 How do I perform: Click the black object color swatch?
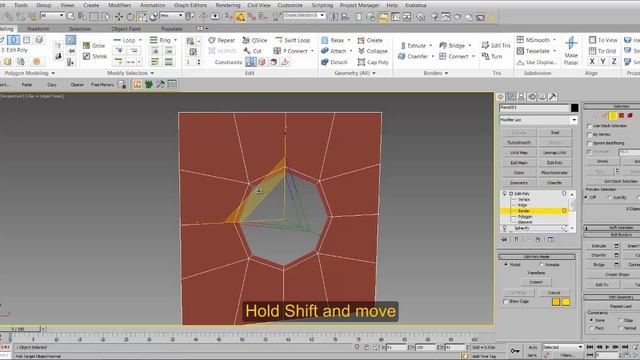click(x=574, y=108)
